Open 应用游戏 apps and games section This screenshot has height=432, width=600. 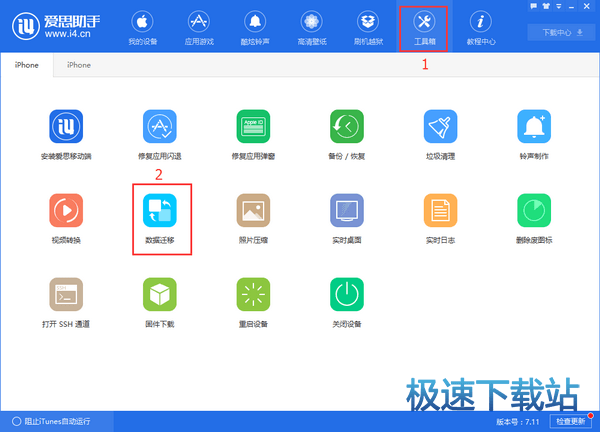(x=199, y=28)
